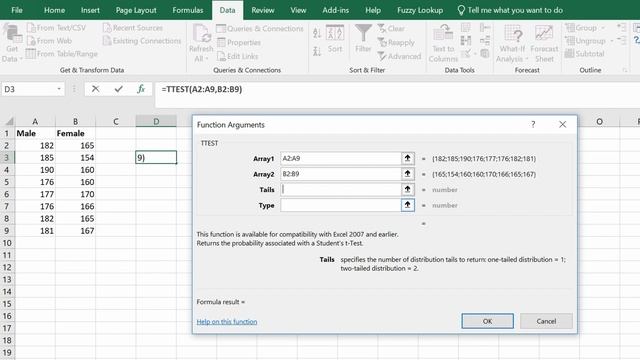
Task: Click the Array2 input field
Action: [341, 174]
